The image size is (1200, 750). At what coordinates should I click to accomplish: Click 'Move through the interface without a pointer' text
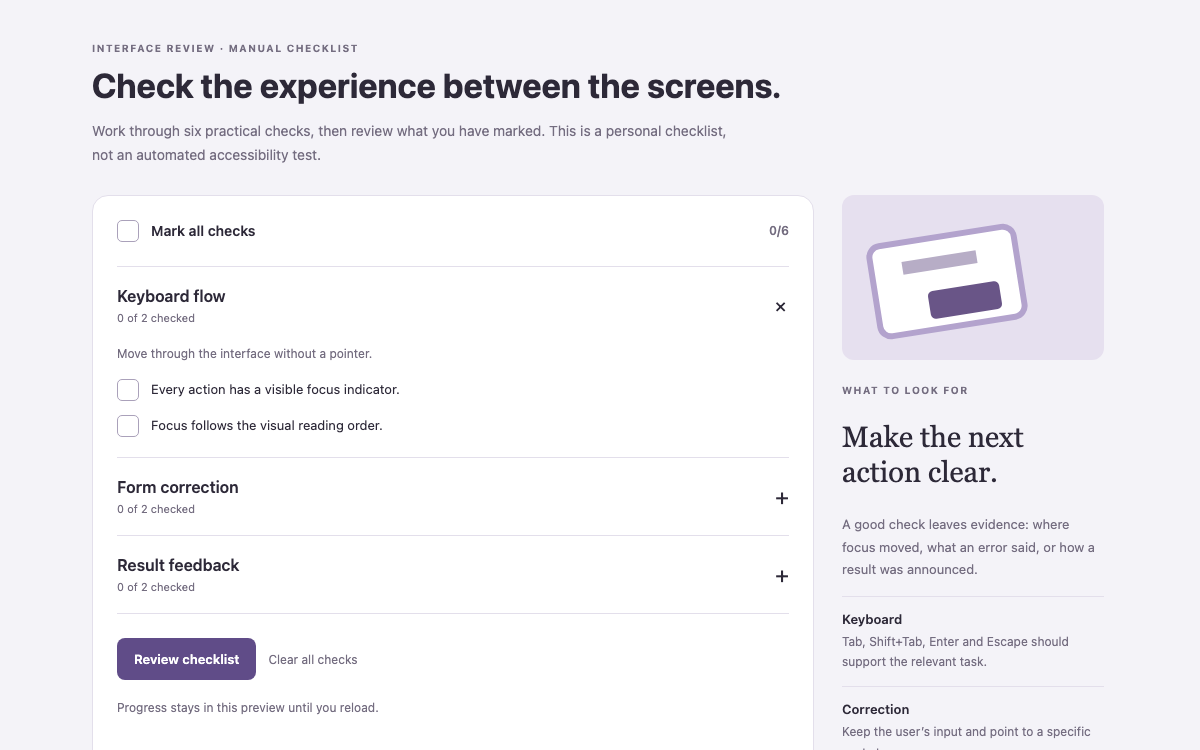pos(244,353)
